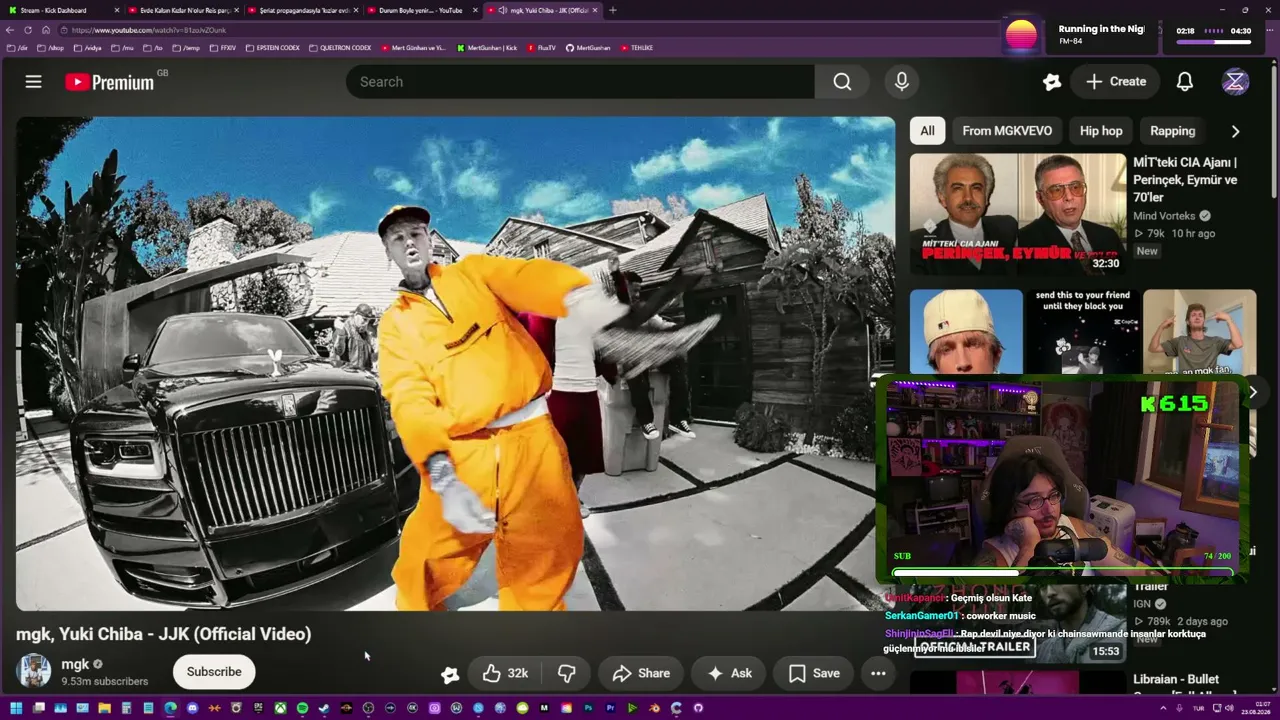
Task: Click the JJK video player frame
Action: pos(455,364)
